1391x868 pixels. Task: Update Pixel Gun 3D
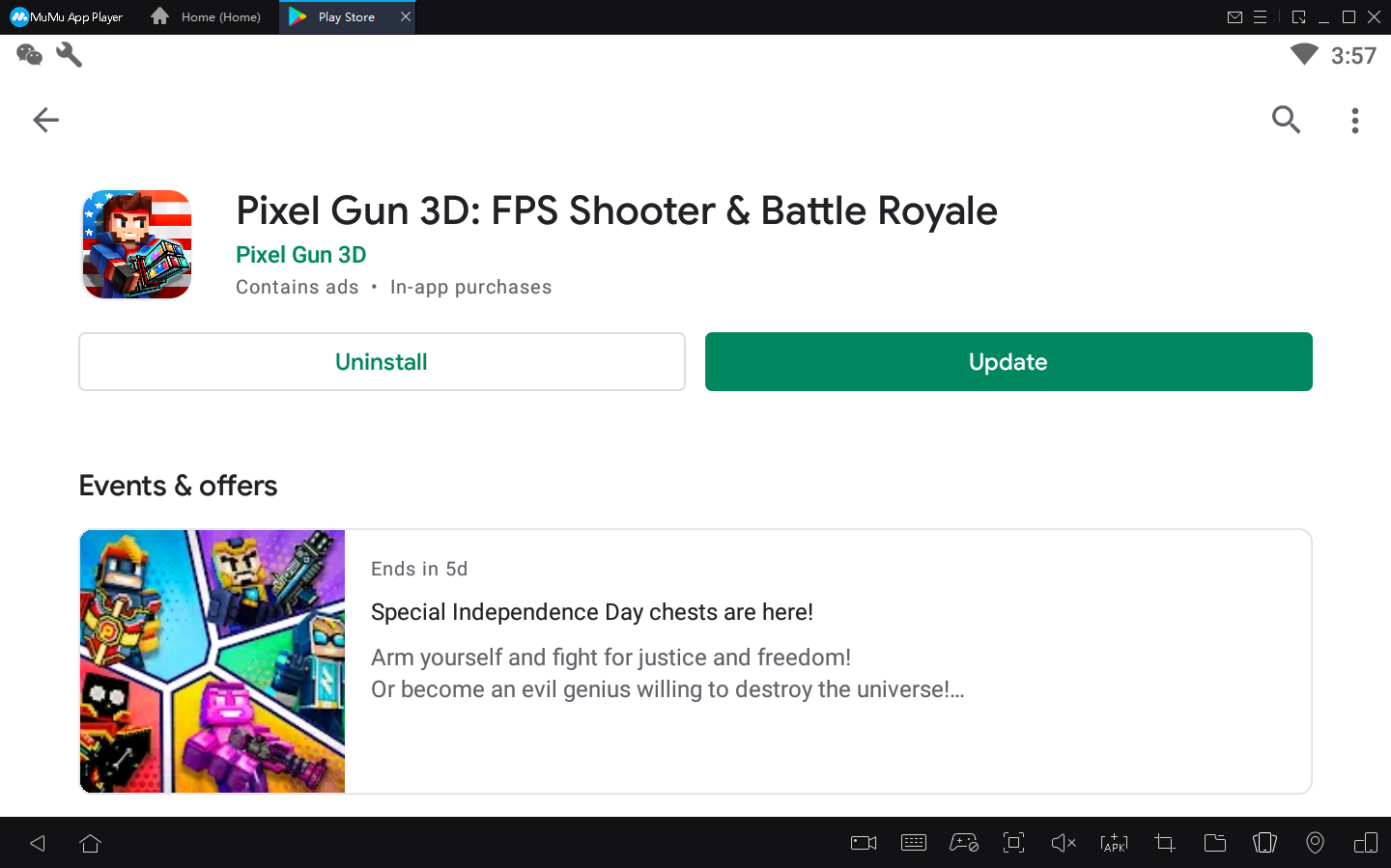coord(1008,362)
